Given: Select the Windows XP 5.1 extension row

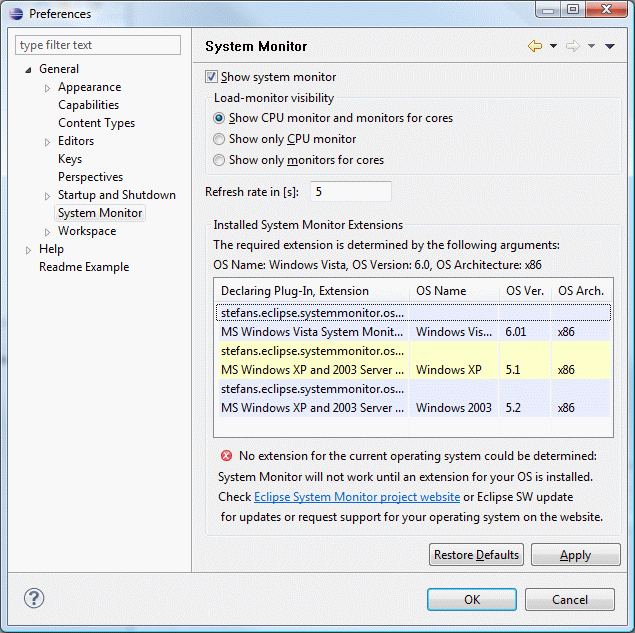Looking at the screenshot, I should point(413,370).
